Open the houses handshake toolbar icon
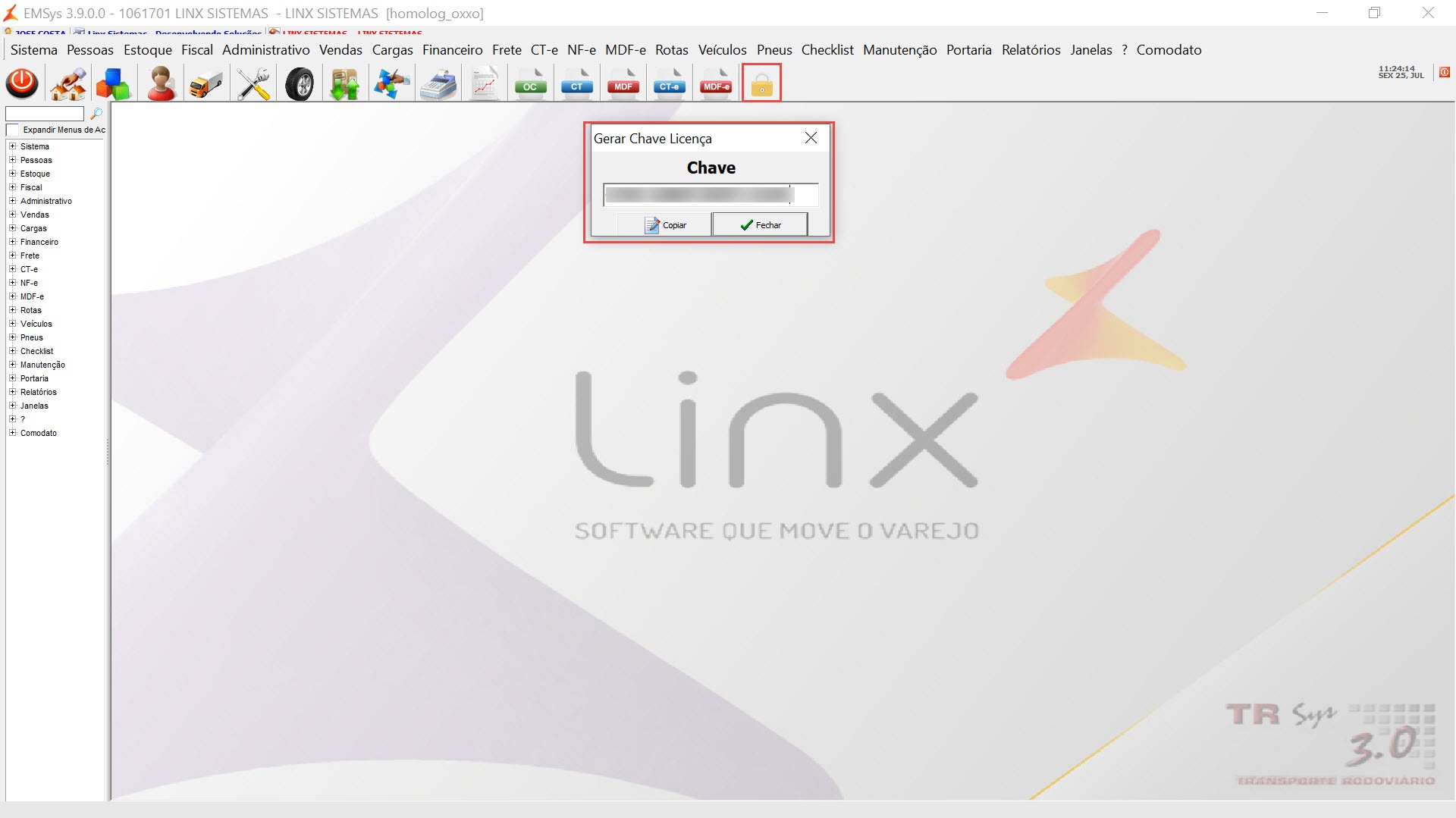 click(68, 83)
